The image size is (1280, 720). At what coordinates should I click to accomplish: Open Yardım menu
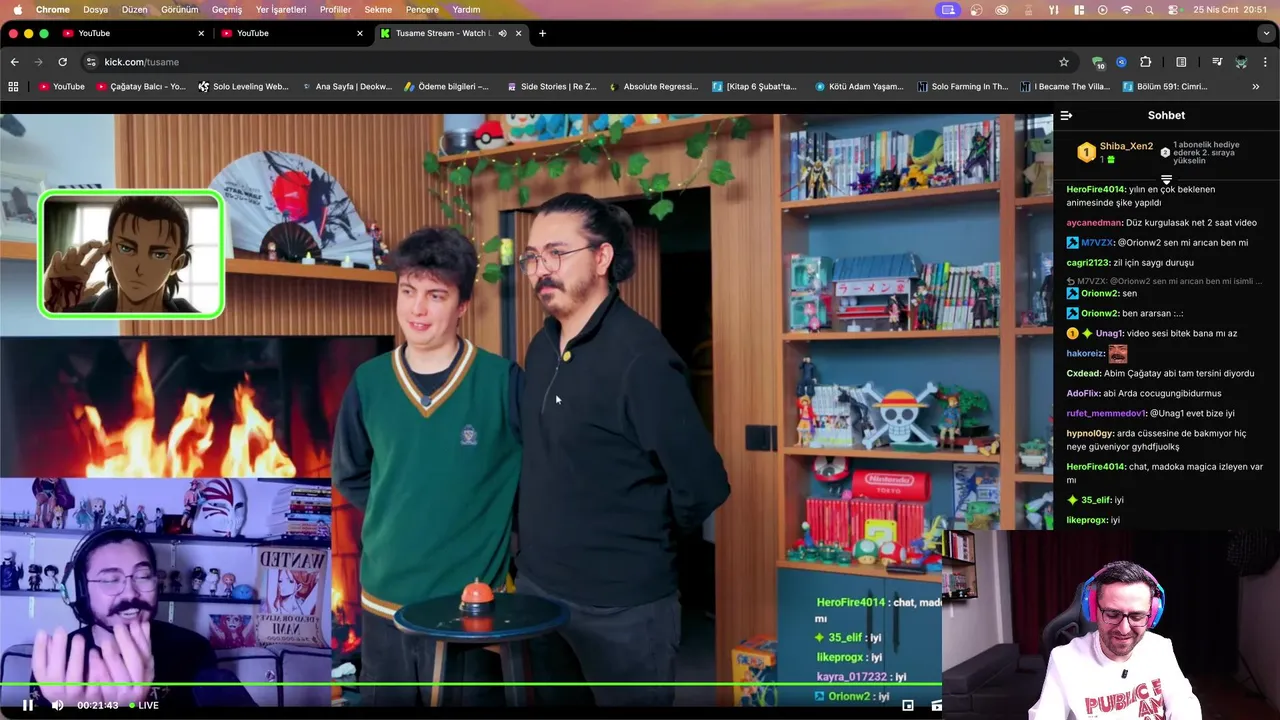466,10
